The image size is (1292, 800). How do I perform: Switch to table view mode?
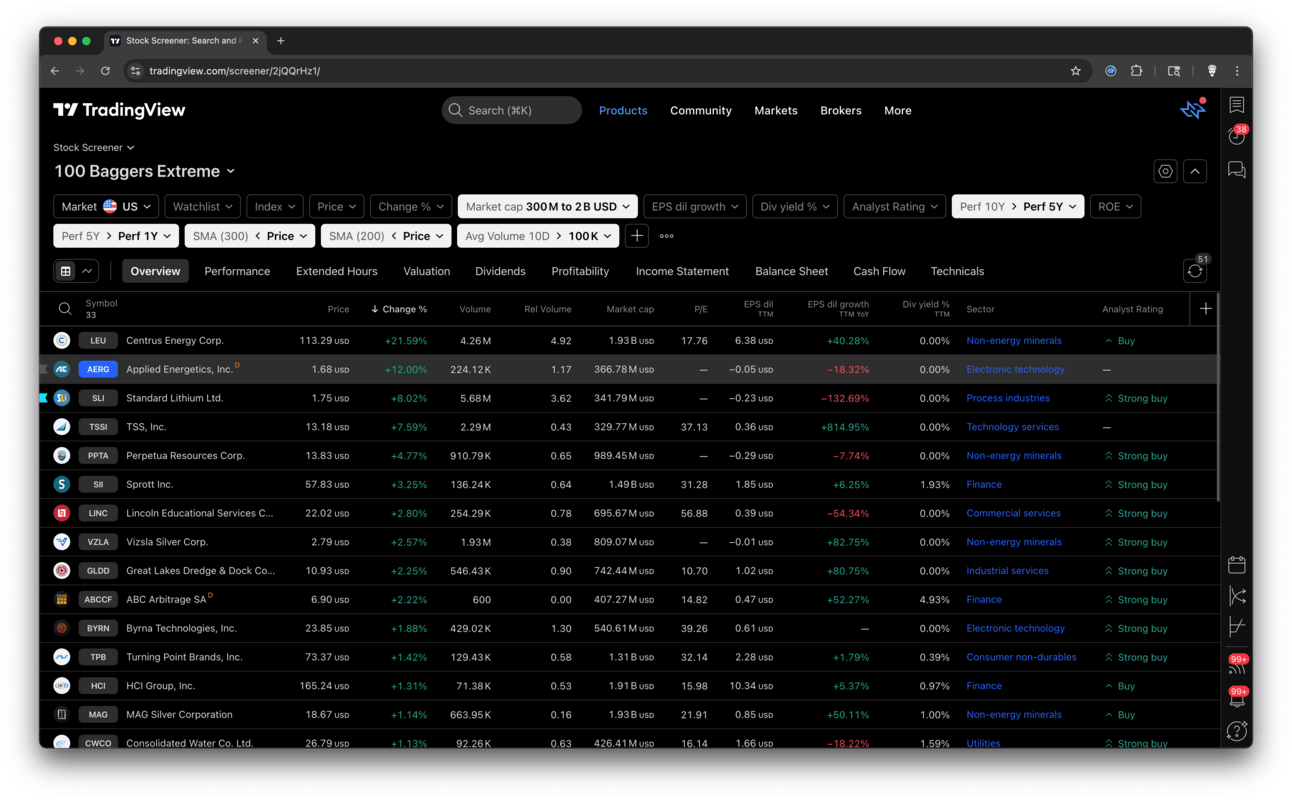point(66,271)
